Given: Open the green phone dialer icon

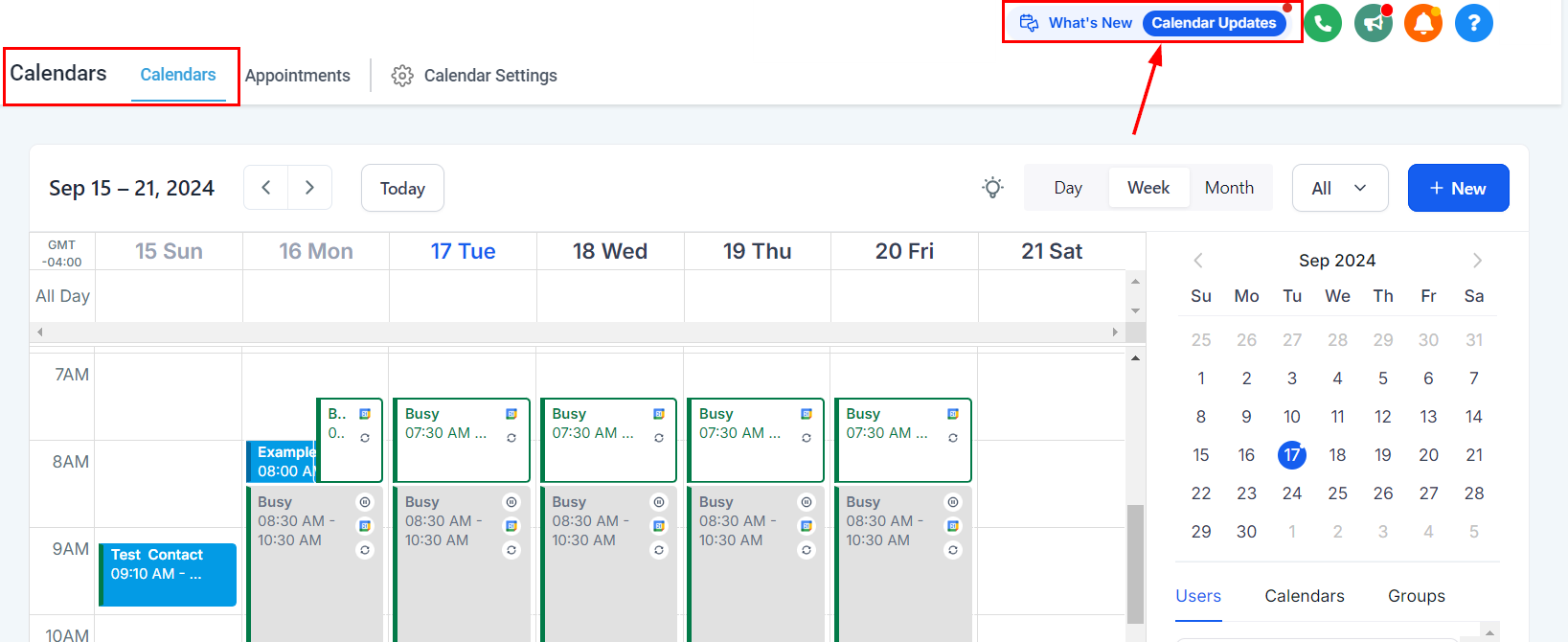Looking at the screenshot, I should (x=1323, y=23).
